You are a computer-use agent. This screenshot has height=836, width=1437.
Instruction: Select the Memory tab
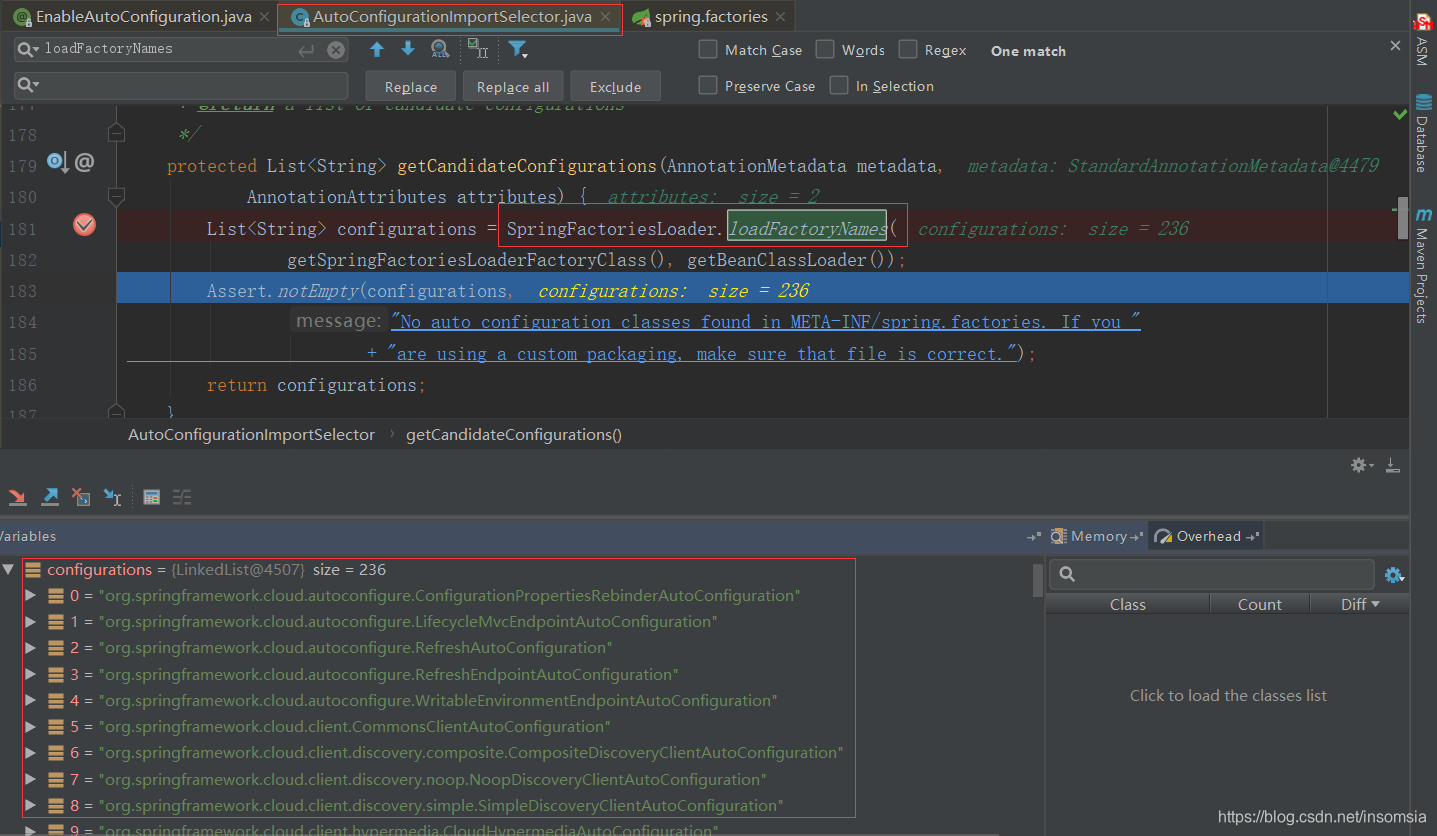pos(1099,536)
